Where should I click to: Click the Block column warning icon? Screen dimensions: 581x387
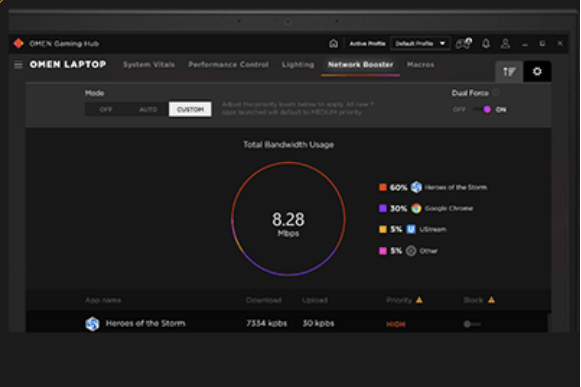pyautogui.click(x=491, y=300)
